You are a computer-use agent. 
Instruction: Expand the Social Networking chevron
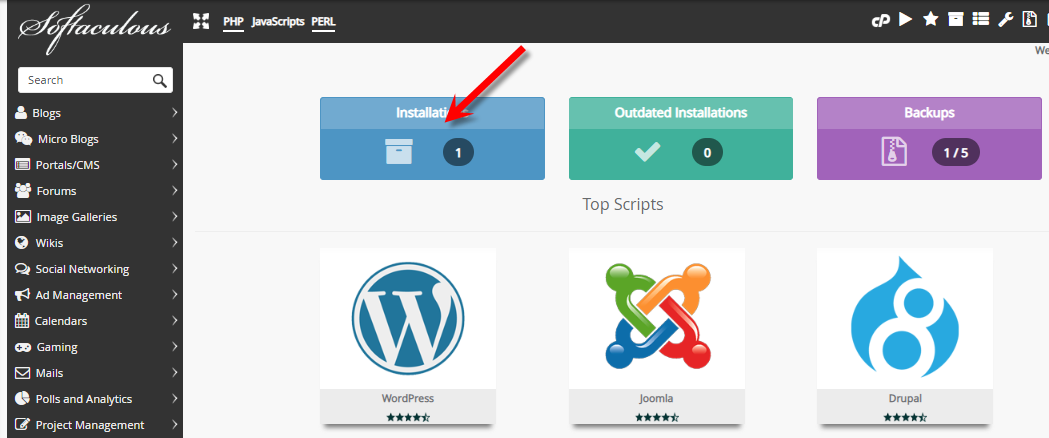tap(175, 269)
